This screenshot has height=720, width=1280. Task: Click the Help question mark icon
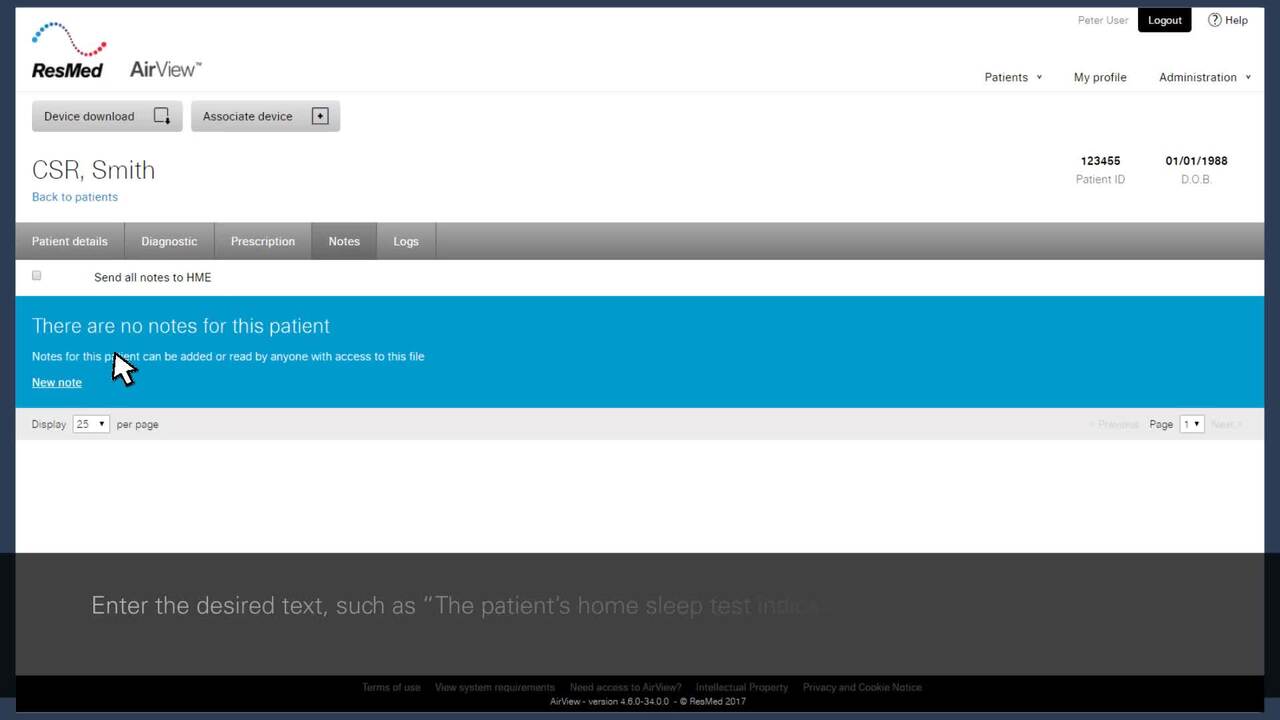(1214, 20)
